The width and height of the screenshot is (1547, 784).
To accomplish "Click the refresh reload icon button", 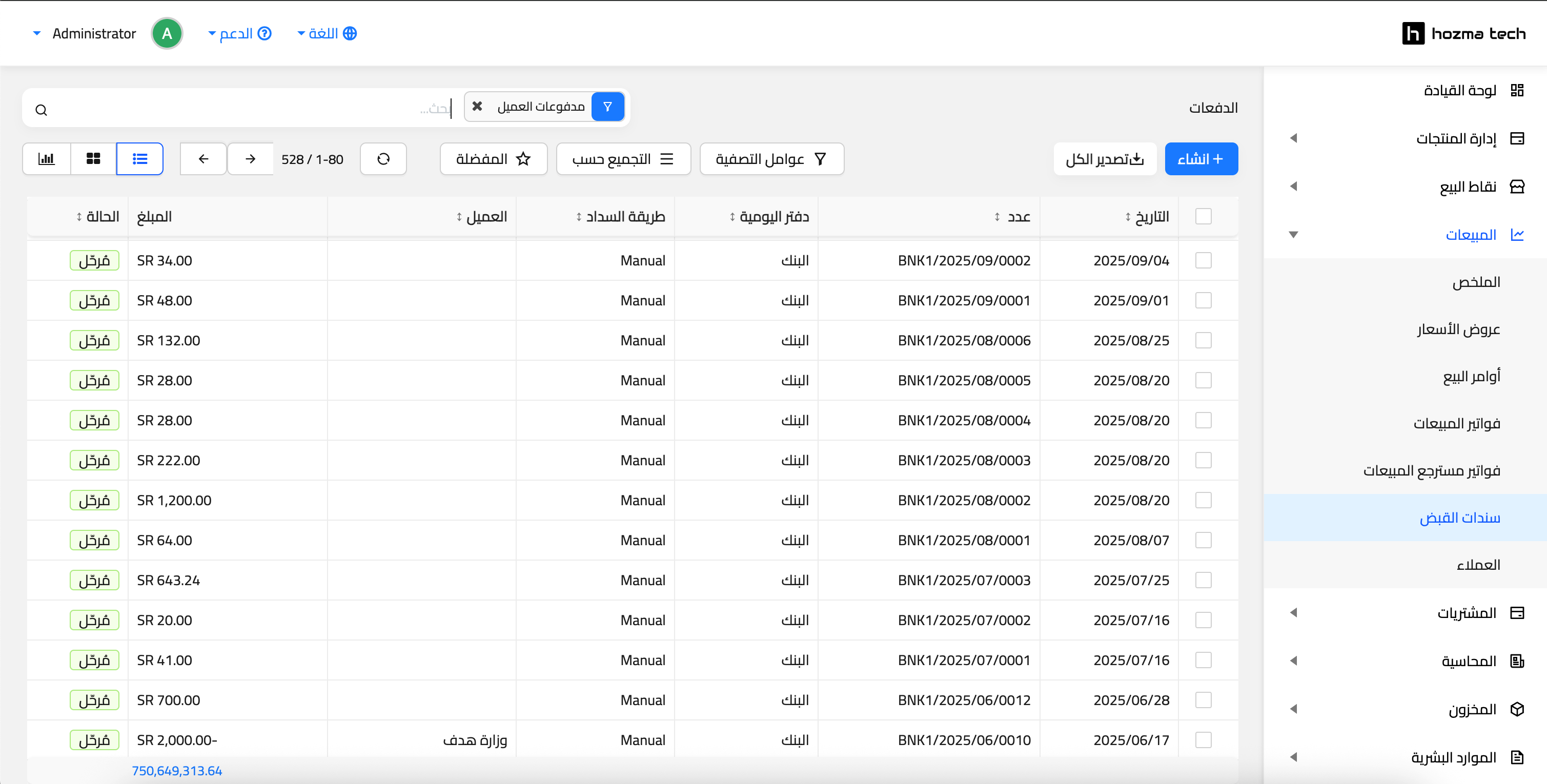I will [383, 159].
